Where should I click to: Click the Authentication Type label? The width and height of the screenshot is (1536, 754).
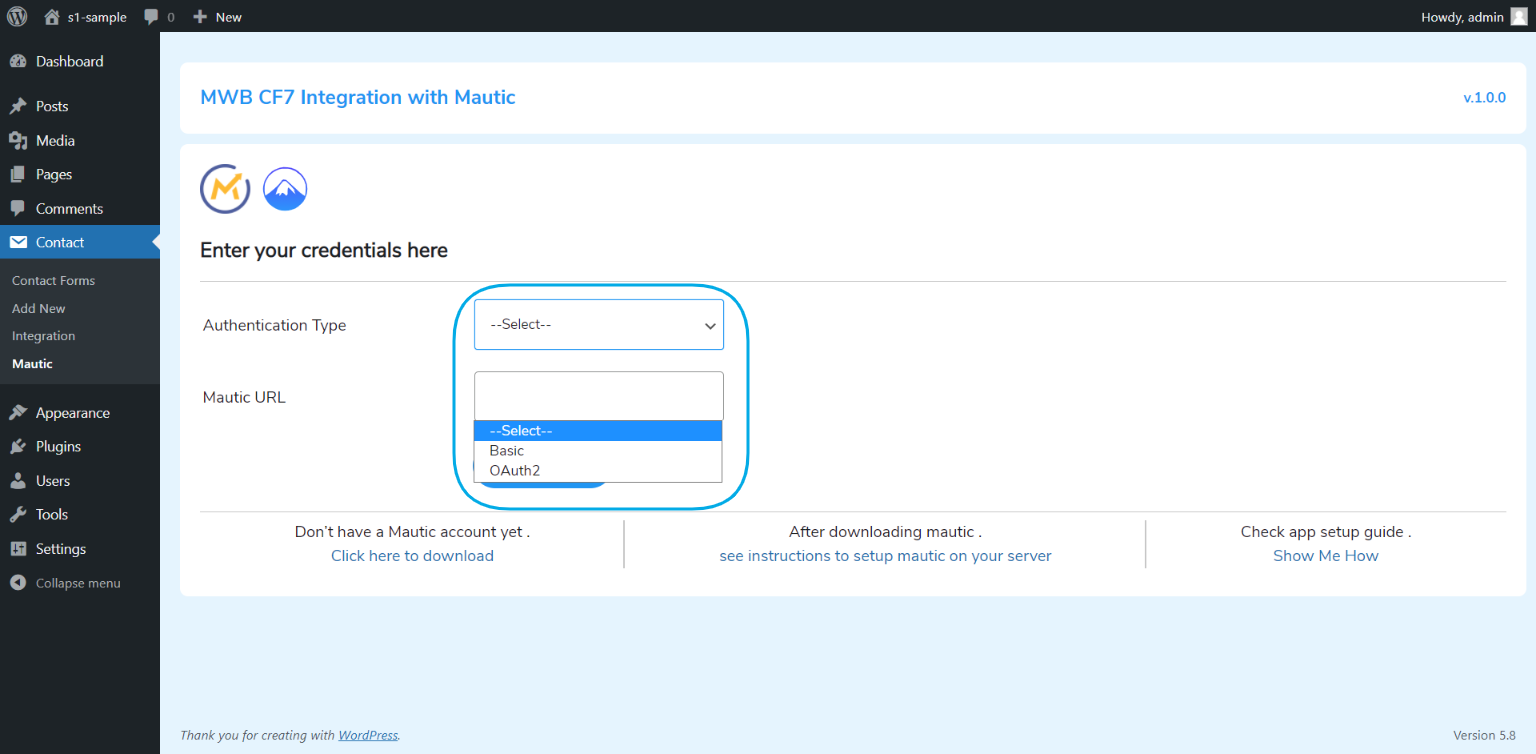(x=275, y=325)
